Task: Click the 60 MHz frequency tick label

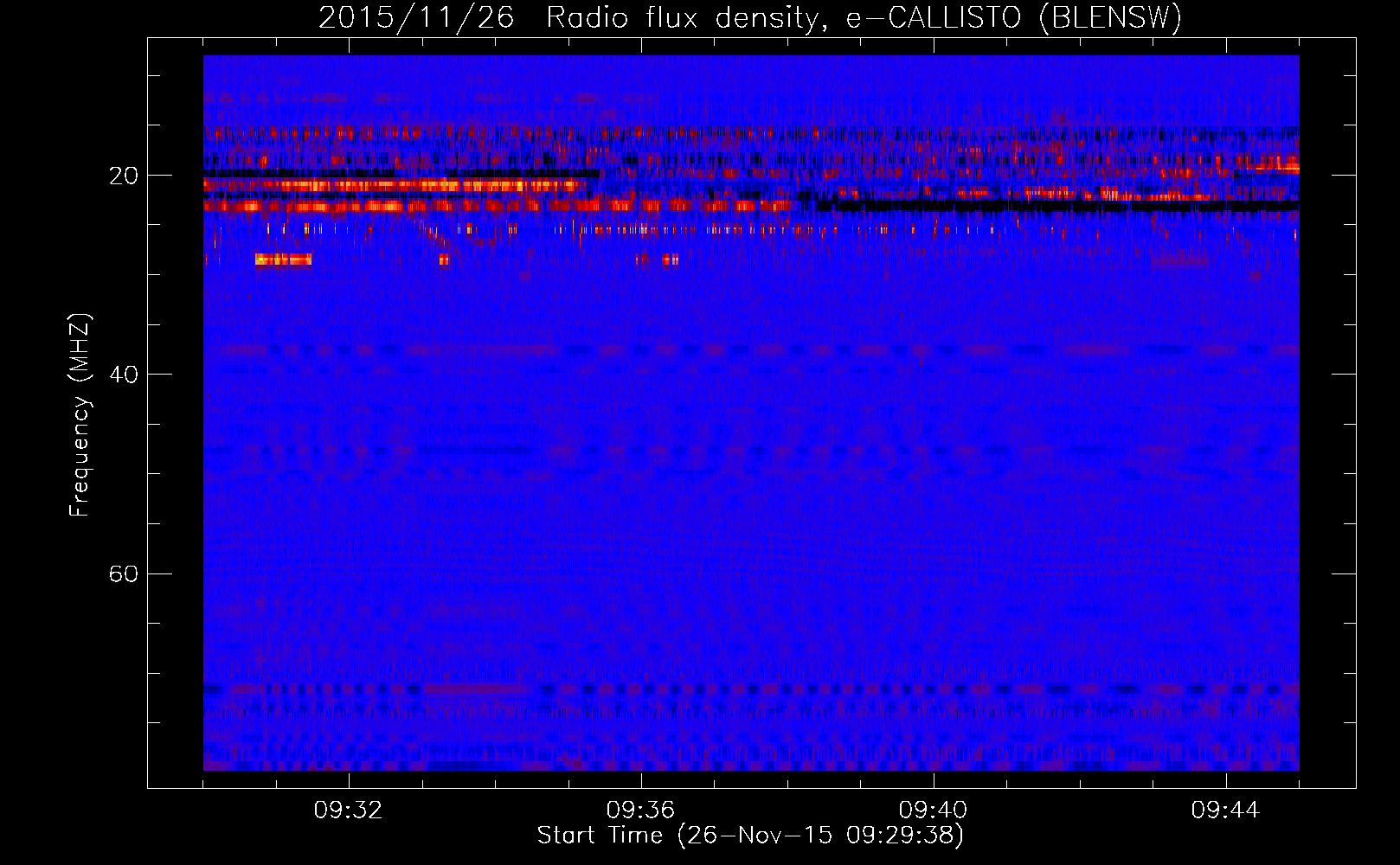Action: click(124, 573)
